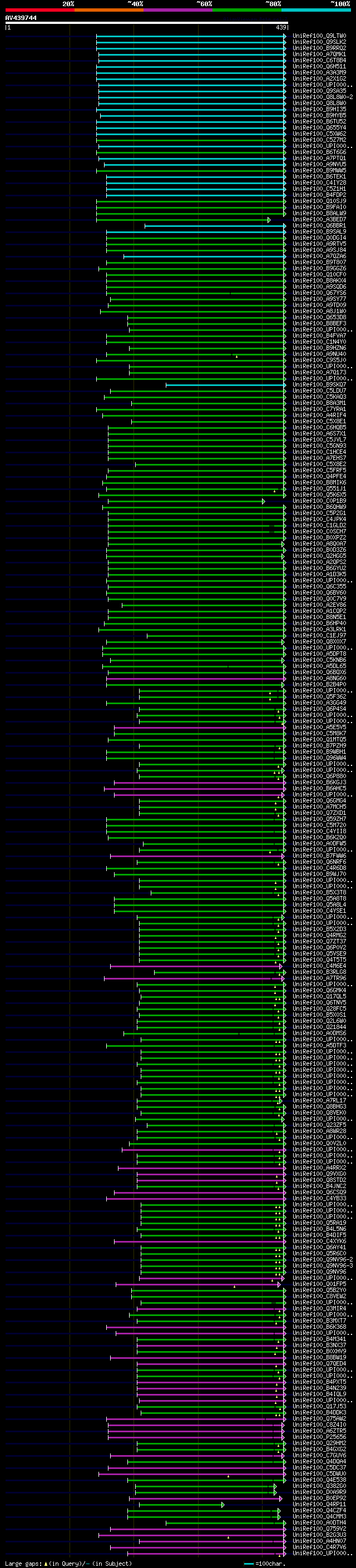This screenshot has height=1568, width=356.
Task: Open hit UniRef100_A7QMK1
Action: click(319, 54)
